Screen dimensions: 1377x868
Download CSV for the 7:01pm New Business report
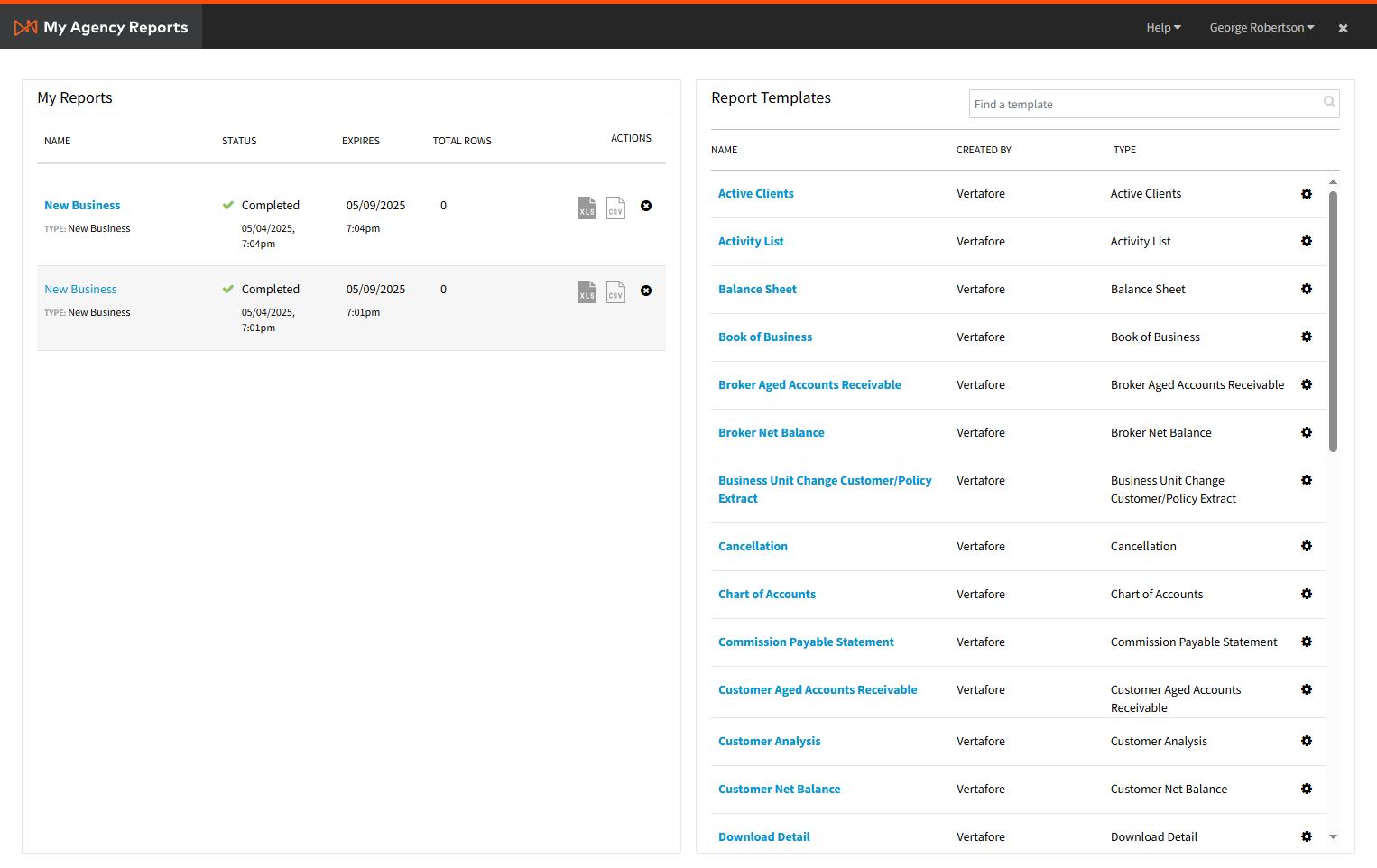click(615, 291)
